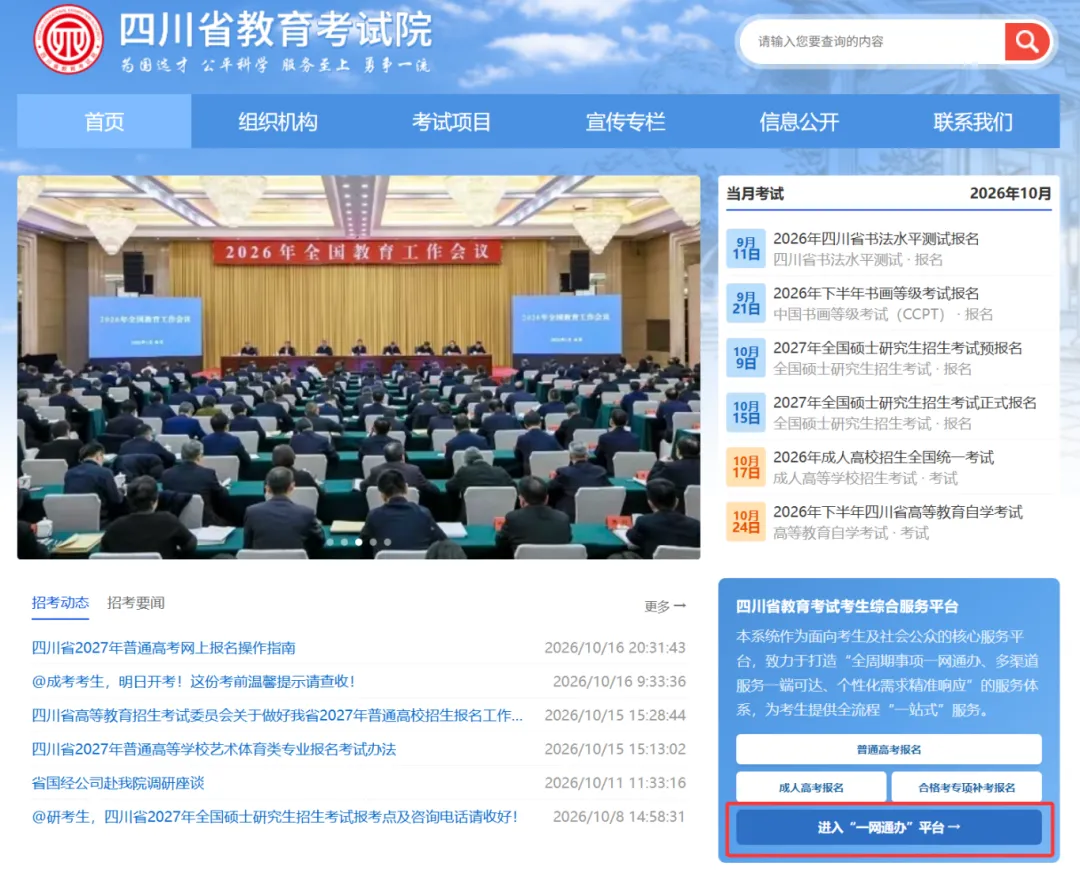
Task: Open 省国经公司赴我院调研座谈 article
Action: point(118,783)
